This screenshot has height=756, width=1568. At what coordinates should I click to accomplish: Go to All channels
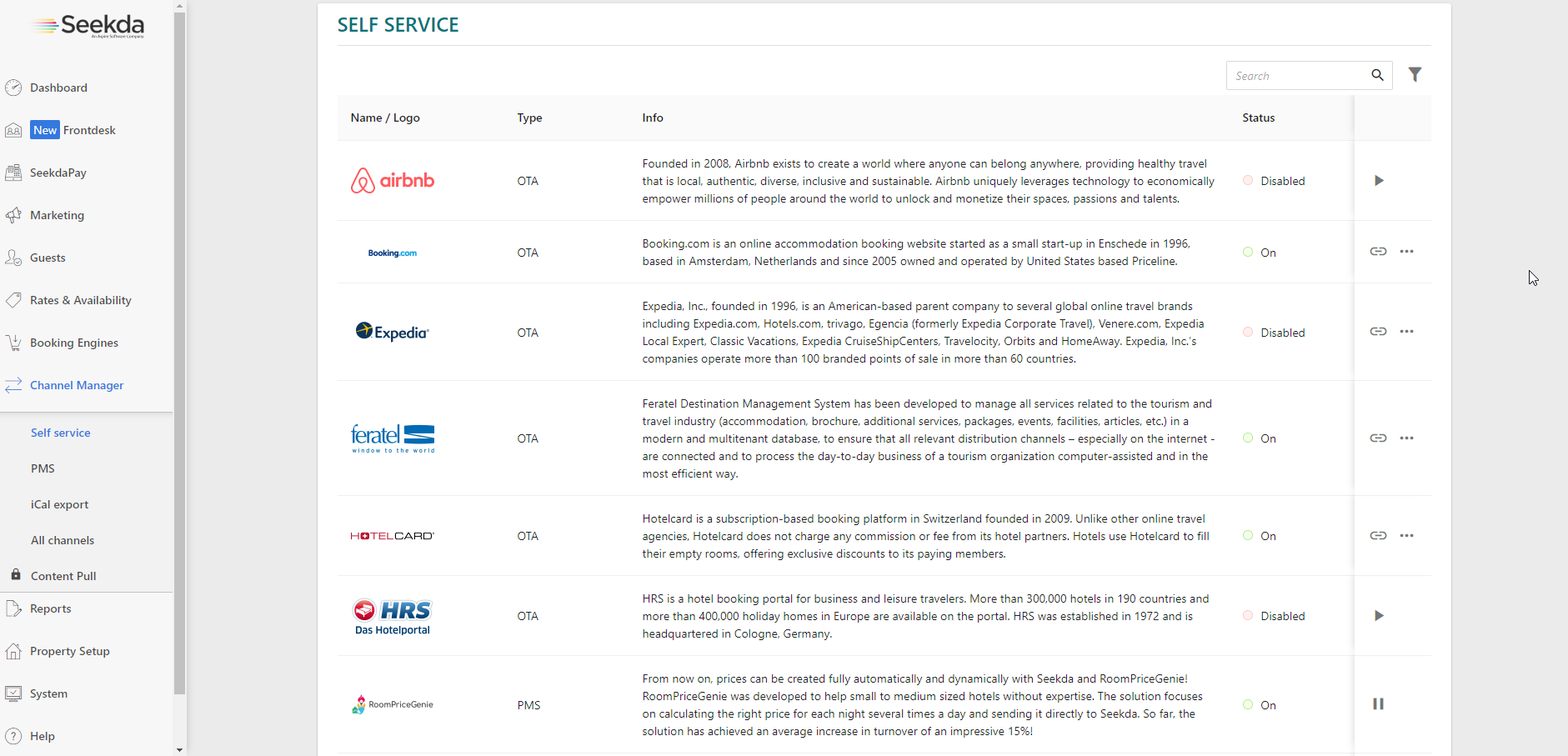pyautogui.click(x=62, y=540)
